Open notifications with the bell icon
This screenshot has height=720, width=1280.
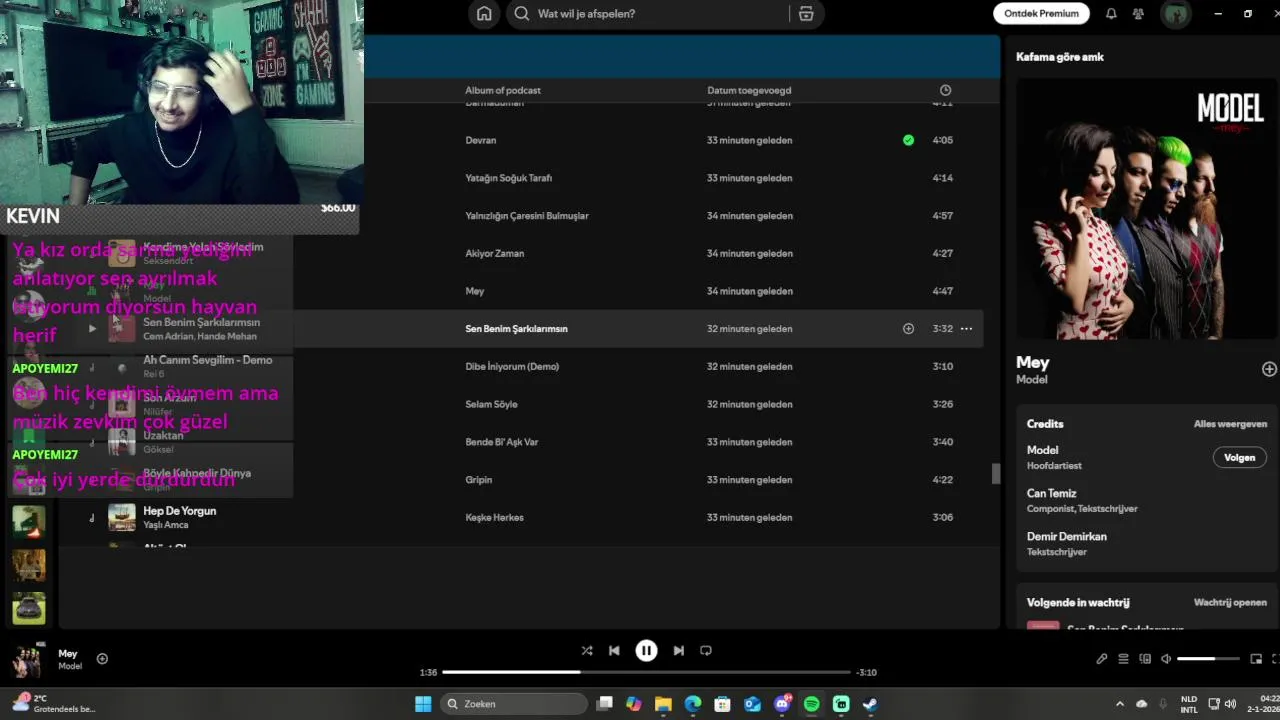pos(1111,14)
